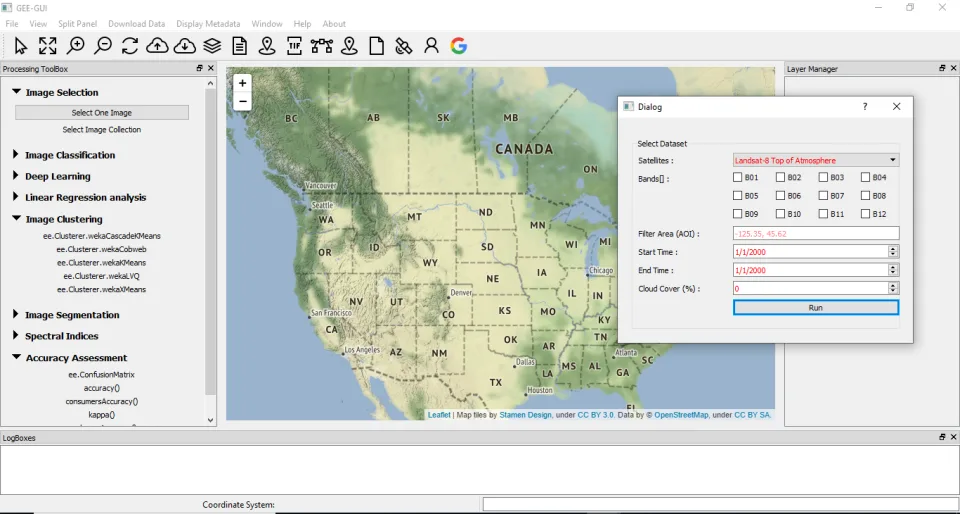
Task: Click the Cloud Cover spinner field
Action: [x=816, y=288]
